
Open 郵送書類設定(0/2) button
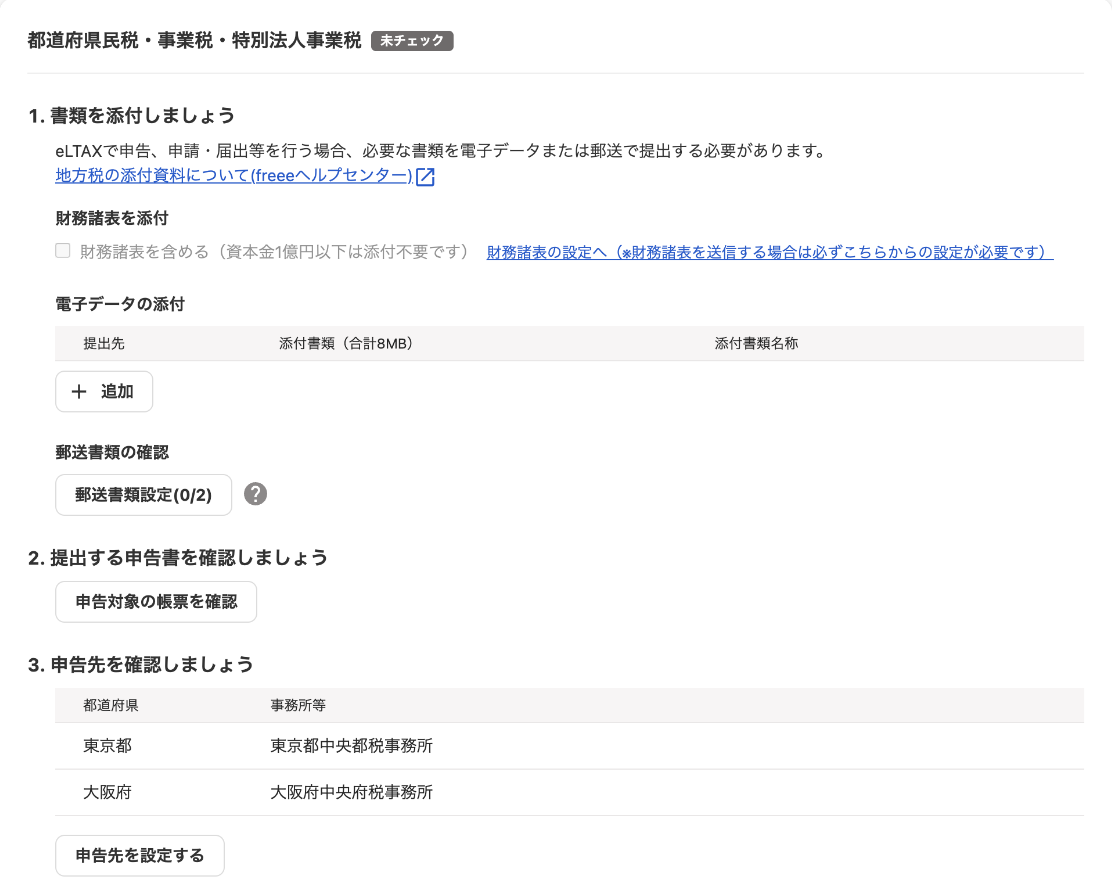(143, 495)
